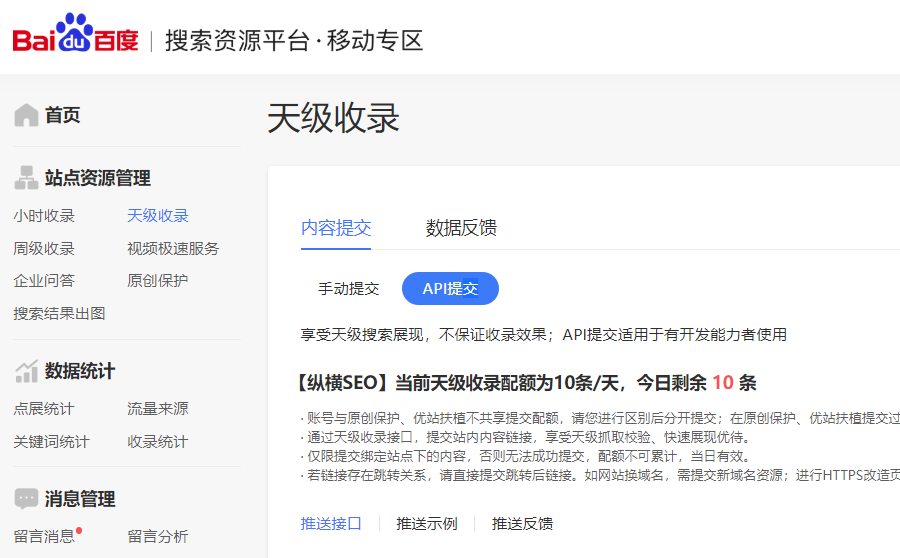Open 首页 in the sidebar
Viewport: 900px width, 558px height.
62,115
